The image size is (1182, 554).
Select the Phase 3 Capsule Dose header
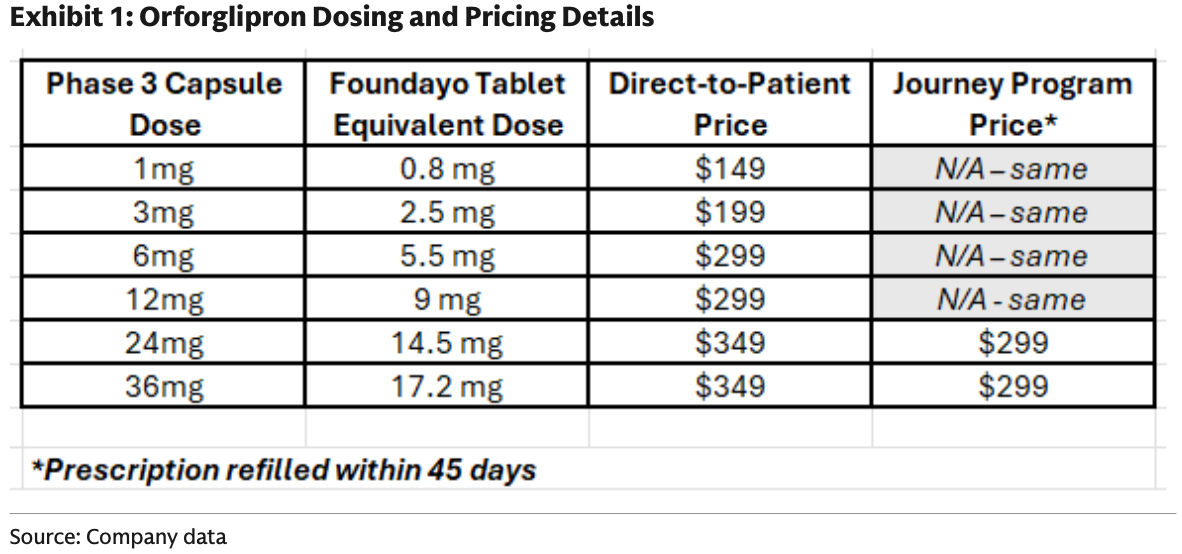click(164, 103)
